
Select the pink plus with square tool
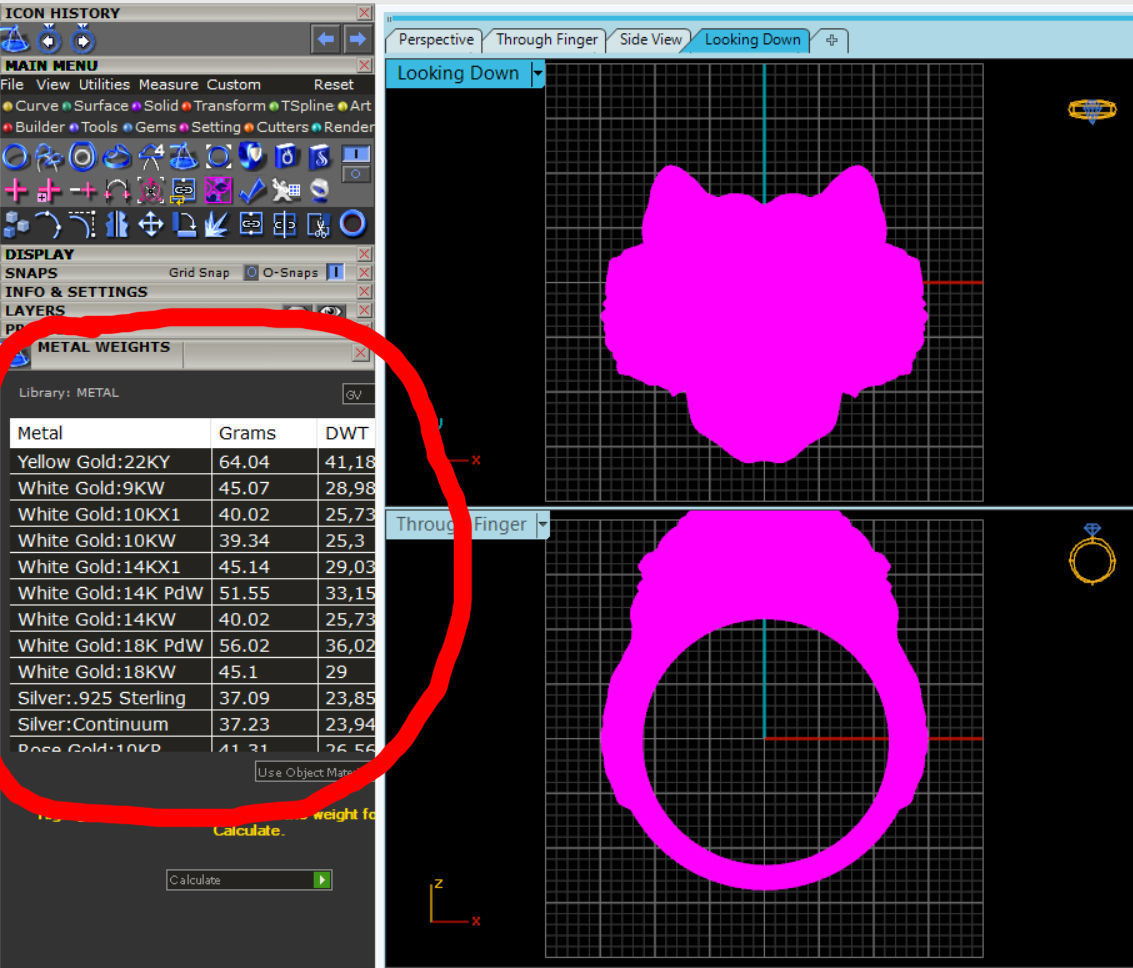click(48, 191)
